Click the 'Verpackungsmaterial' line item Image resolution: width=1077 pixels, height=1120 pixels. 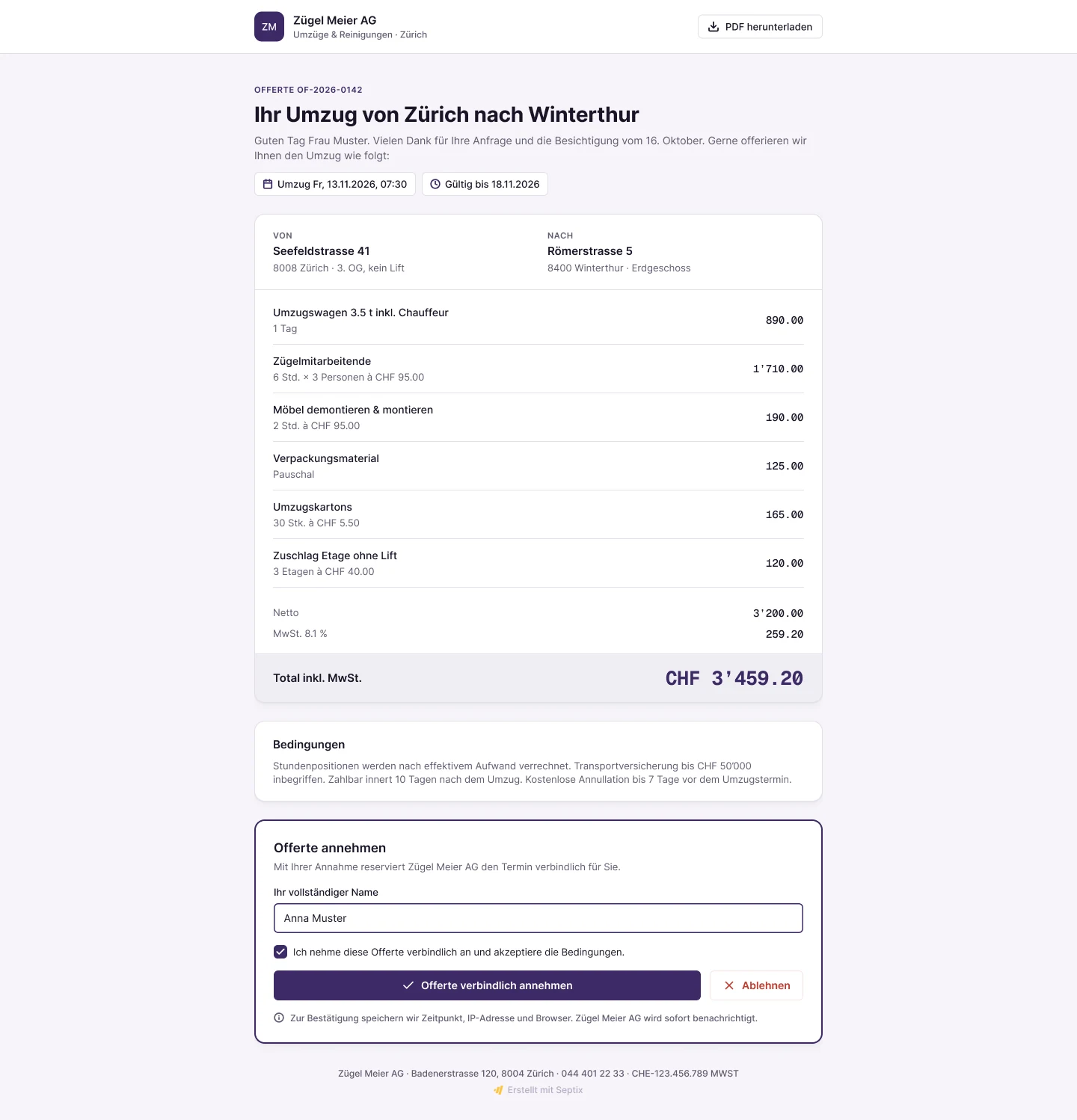(326, 458)
